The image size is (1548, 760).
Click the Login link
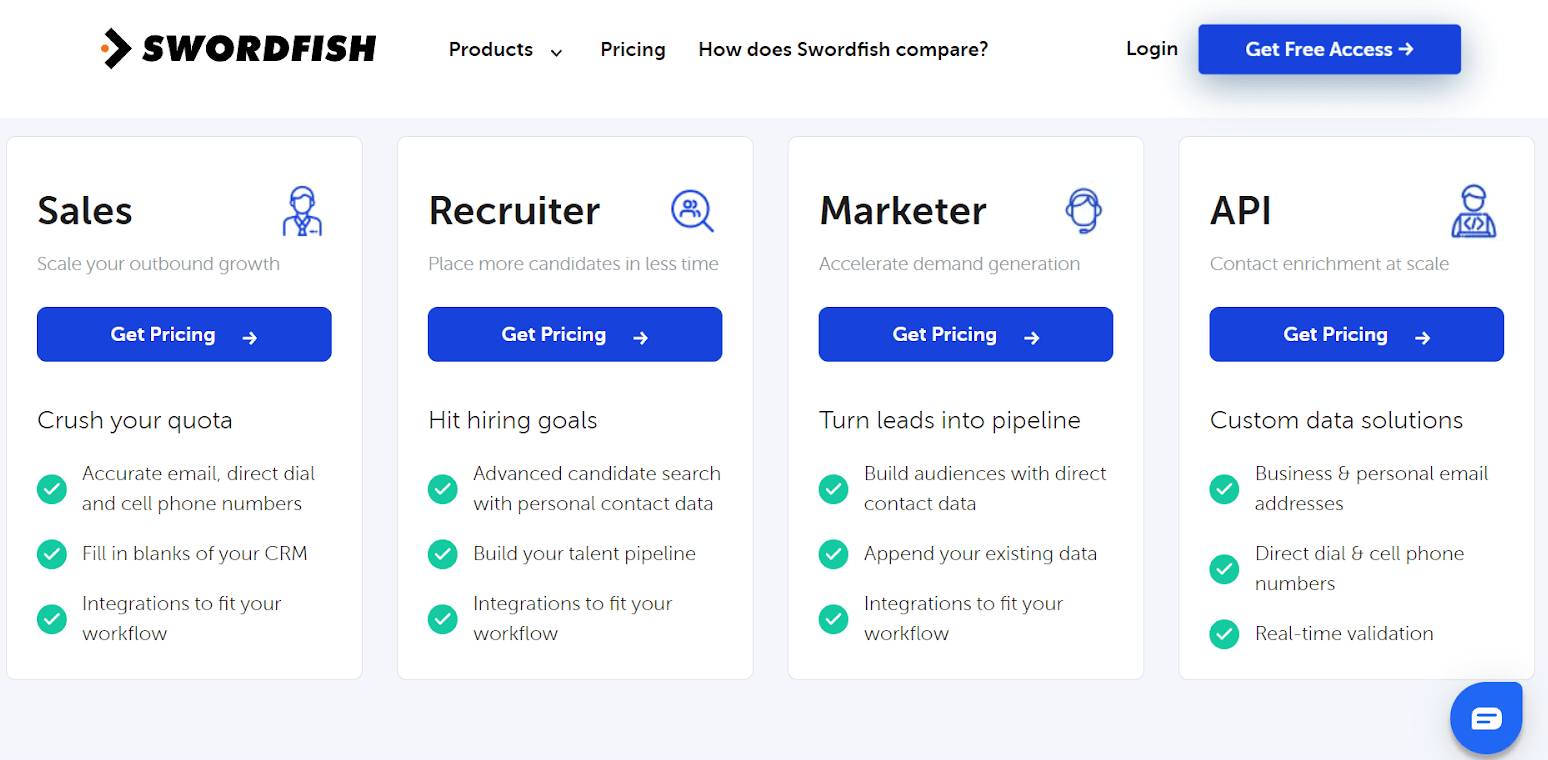tap(1151, 48)
